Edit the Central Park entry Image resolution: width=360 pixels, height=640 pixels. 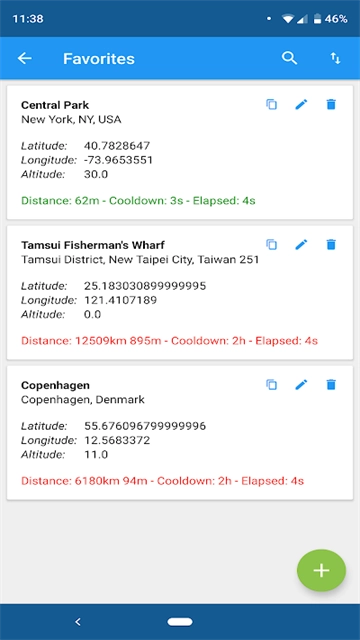pos(301,104)
